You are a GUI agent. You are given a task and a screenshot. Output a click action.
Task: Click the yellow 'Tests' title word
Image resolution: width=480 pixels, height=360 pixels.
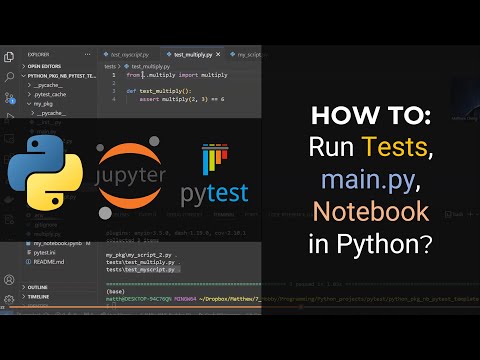(395, 146)
